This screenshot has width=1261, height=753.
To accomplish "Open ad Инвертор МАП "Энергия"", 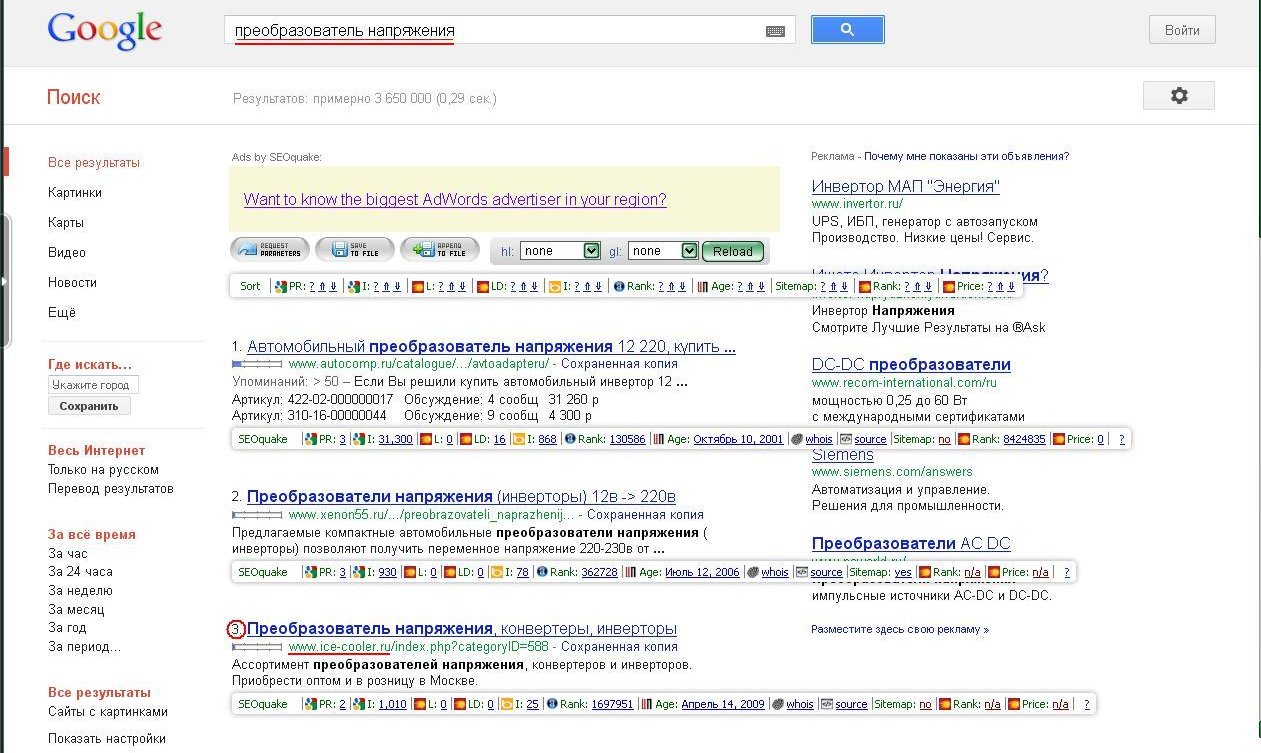I will [x=906, y=186].
